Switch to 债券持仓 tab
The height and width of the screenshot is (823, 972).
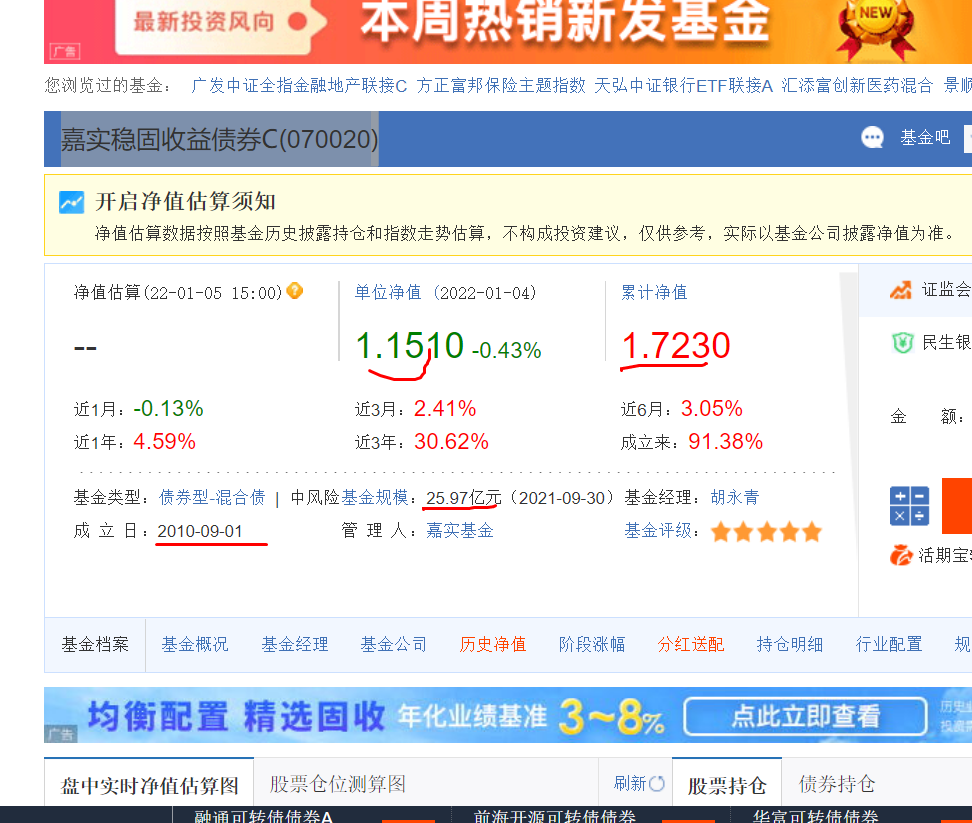click(837, 784)
